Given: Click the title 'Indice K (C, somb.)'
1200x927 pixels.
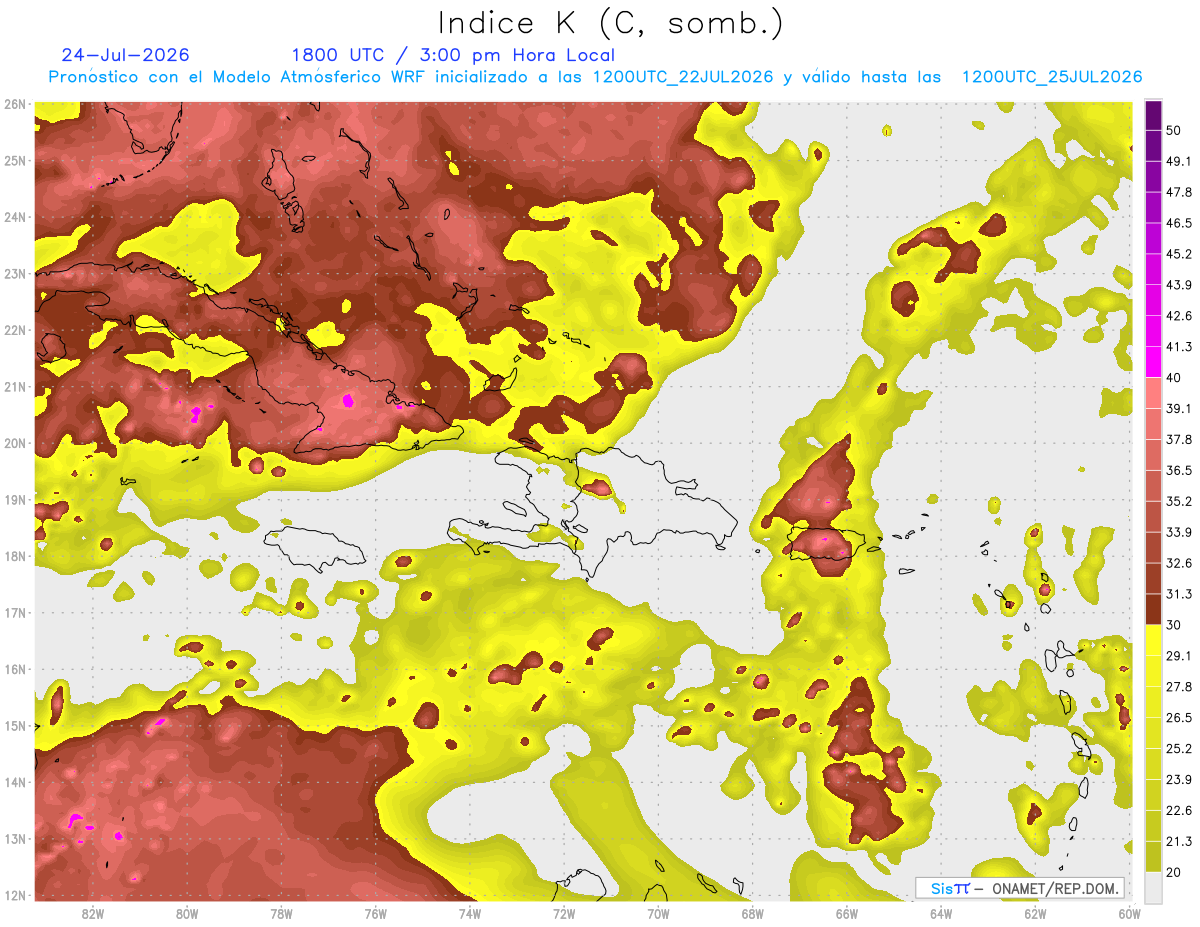Looking at the screenshot, I should pos(610,23).
